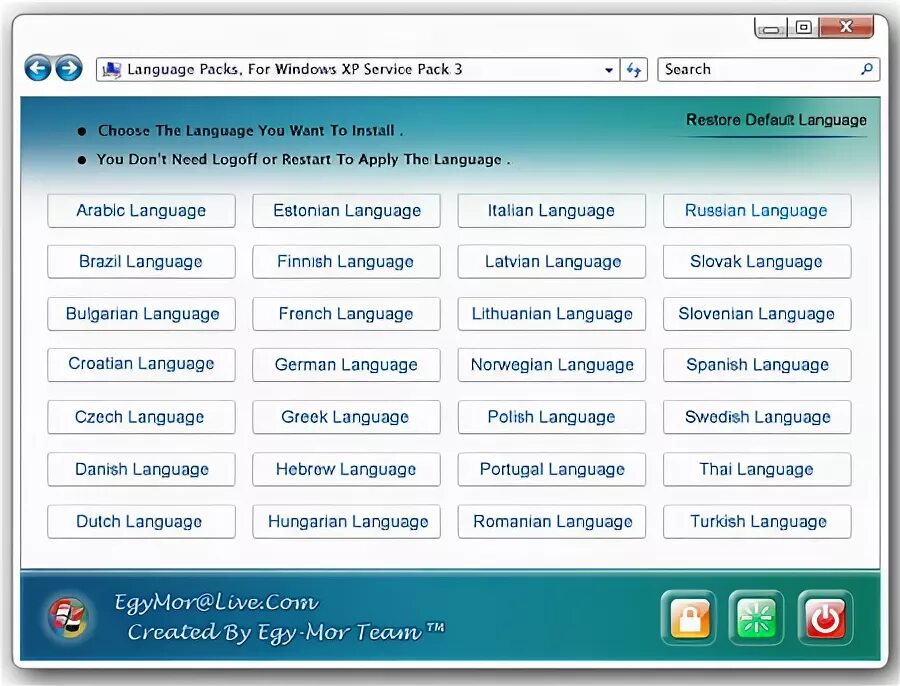The width and height of the screenshot is (900, 686).
Task: Select Czech Language
Action: click(x=141, y=417)
